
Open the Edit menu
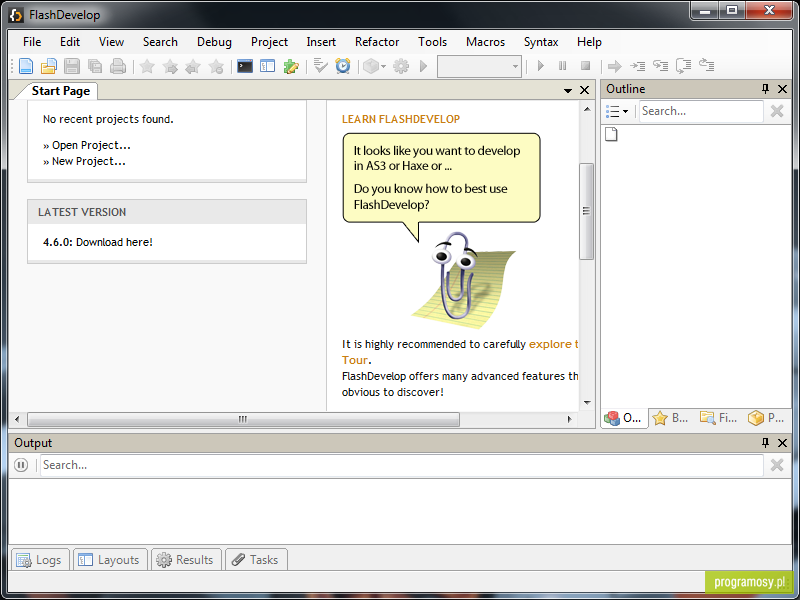coord(70,42)
